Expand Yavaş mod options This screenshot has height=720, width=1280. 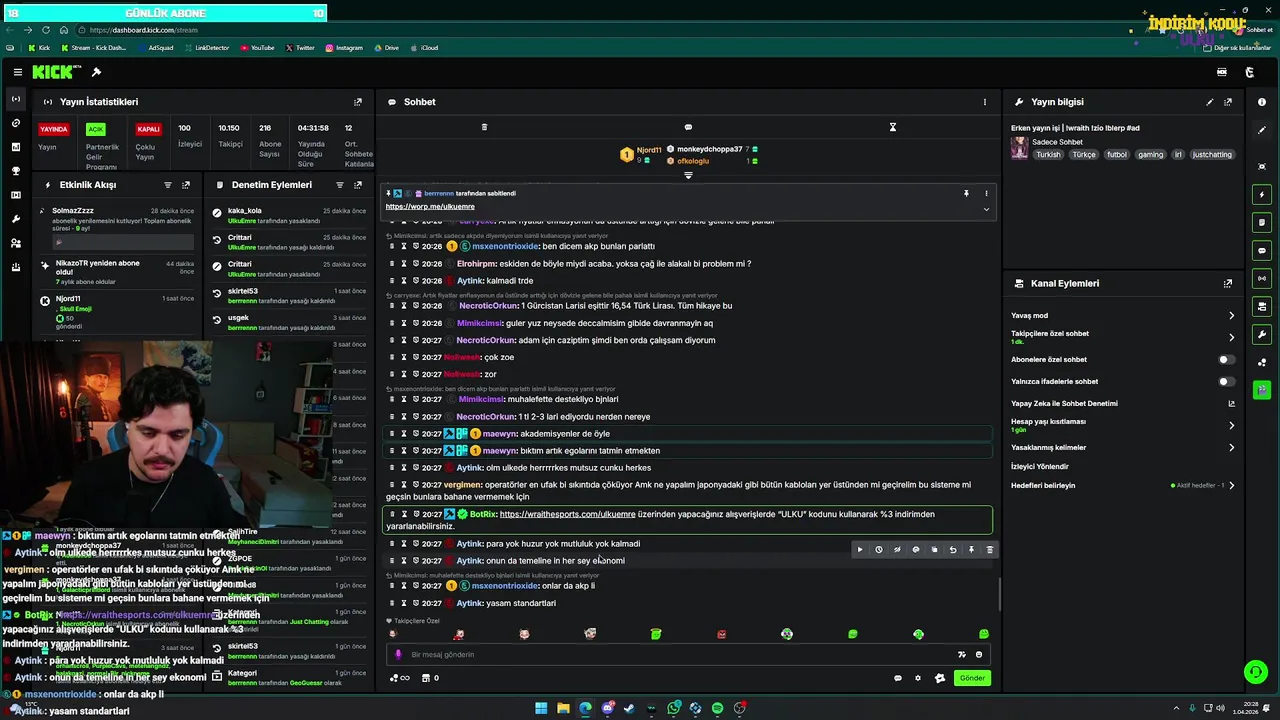[1231, 316]
